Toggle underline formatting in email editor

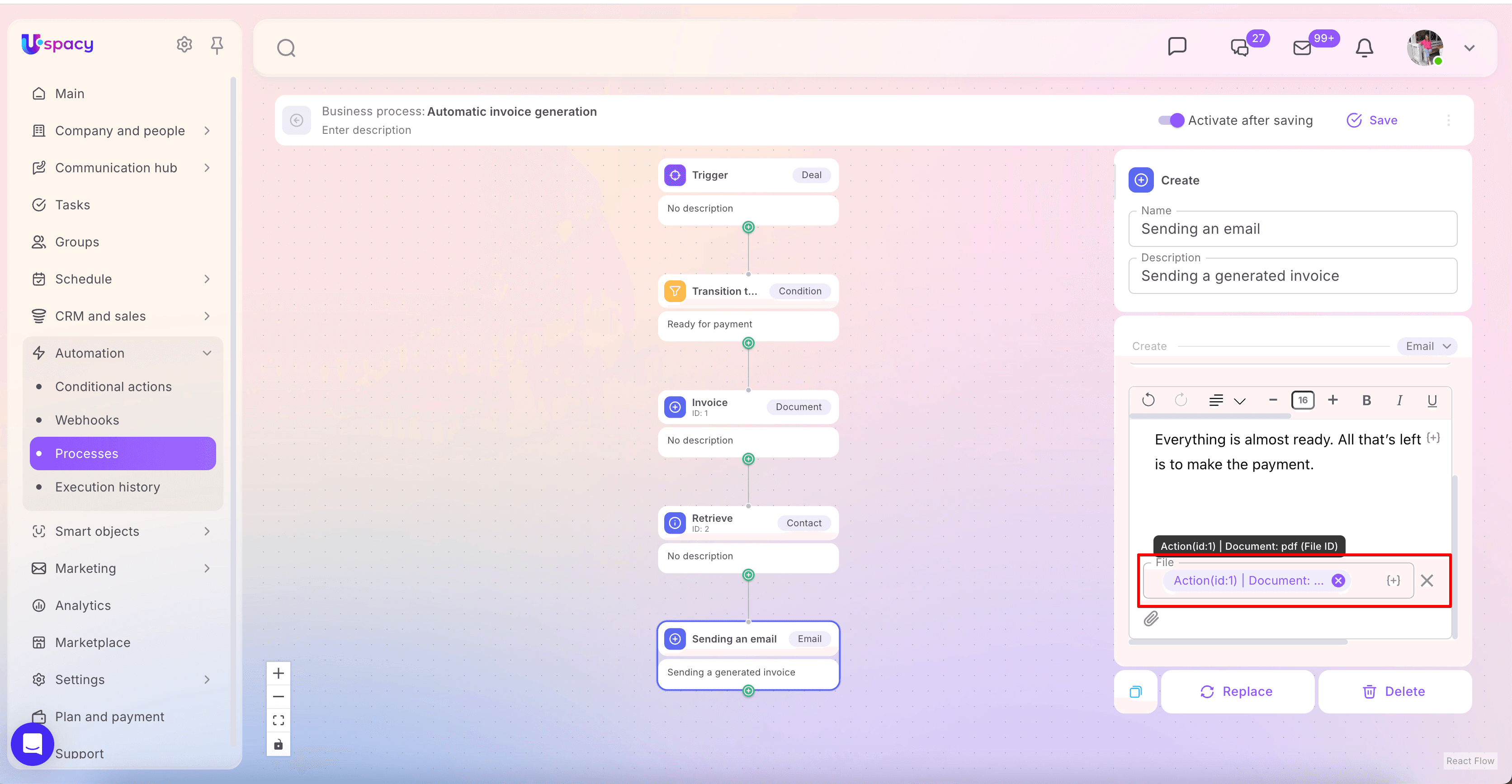tap(1432, 400)
